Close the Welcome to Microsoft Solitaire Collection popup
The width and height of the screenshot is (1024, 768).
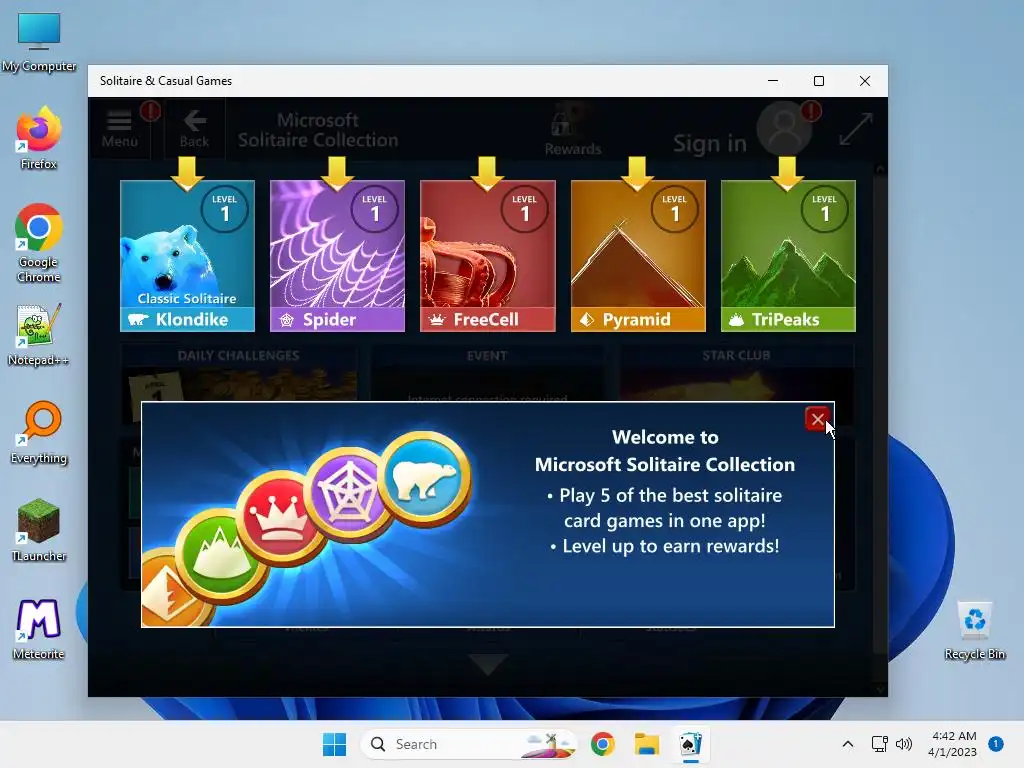pos(817,419)
